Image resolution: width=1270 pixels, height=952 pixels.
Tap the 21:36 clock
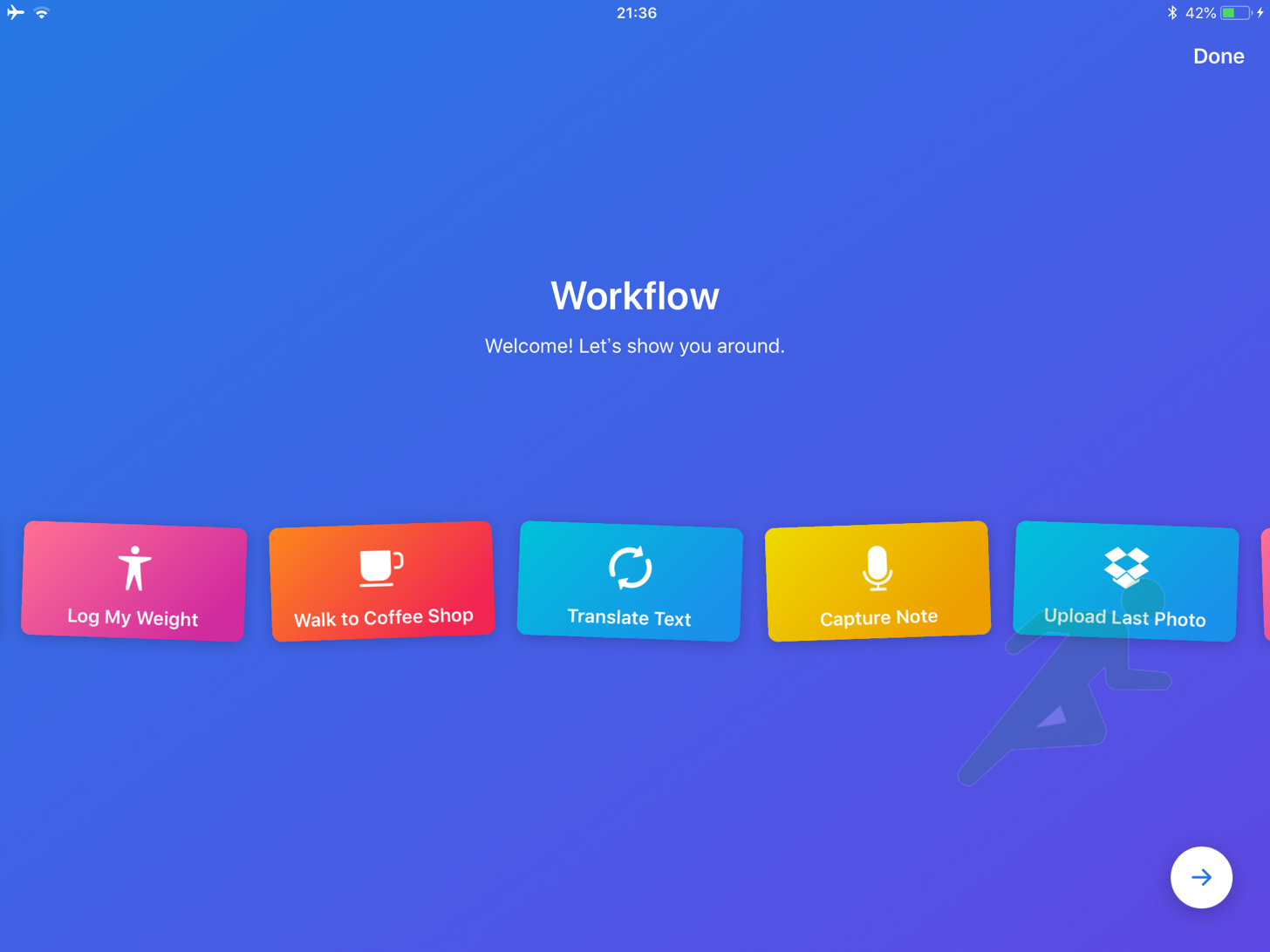coord(637,13)
